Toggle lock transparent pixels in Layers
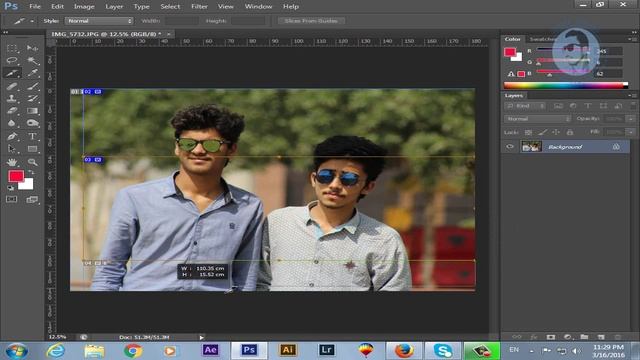 pyautogui.click(x=528, y=132)
